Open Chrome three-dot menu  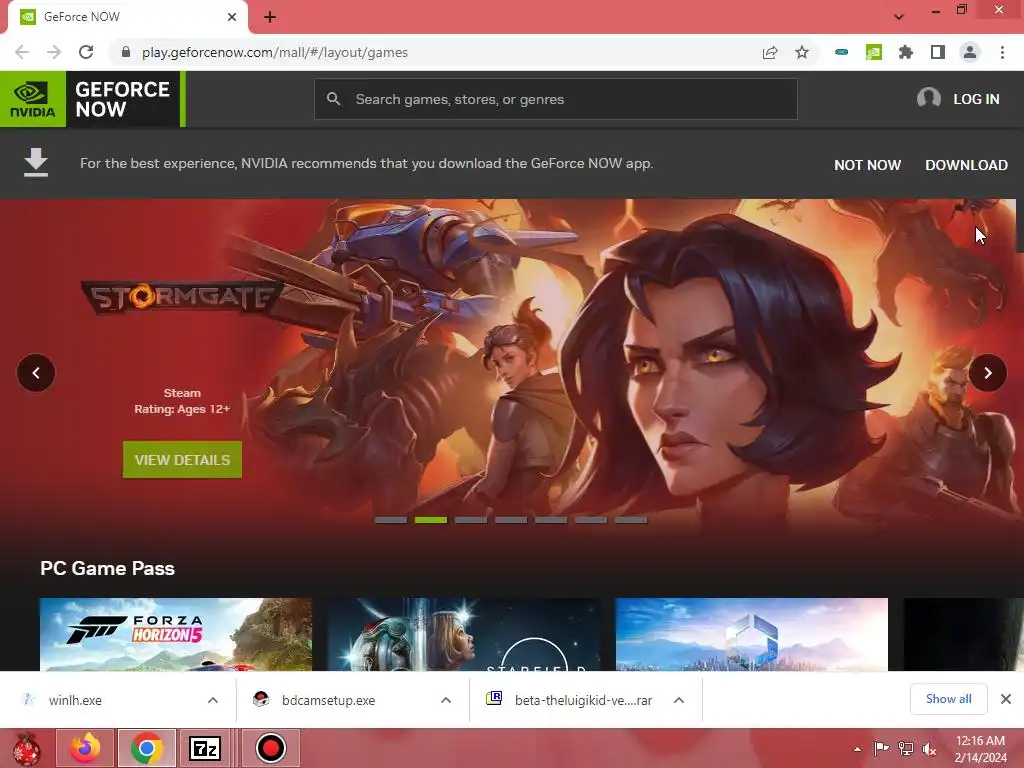point(1002,52)
